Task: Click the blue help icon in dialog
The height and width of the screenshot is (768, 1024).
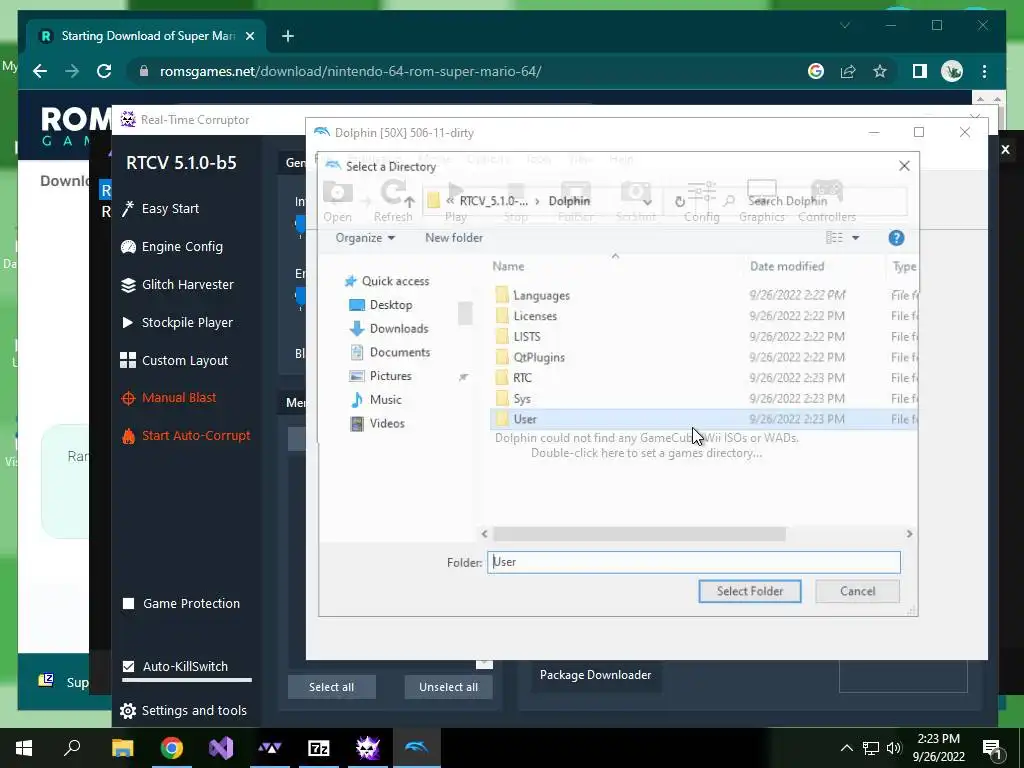Action: 896,238
